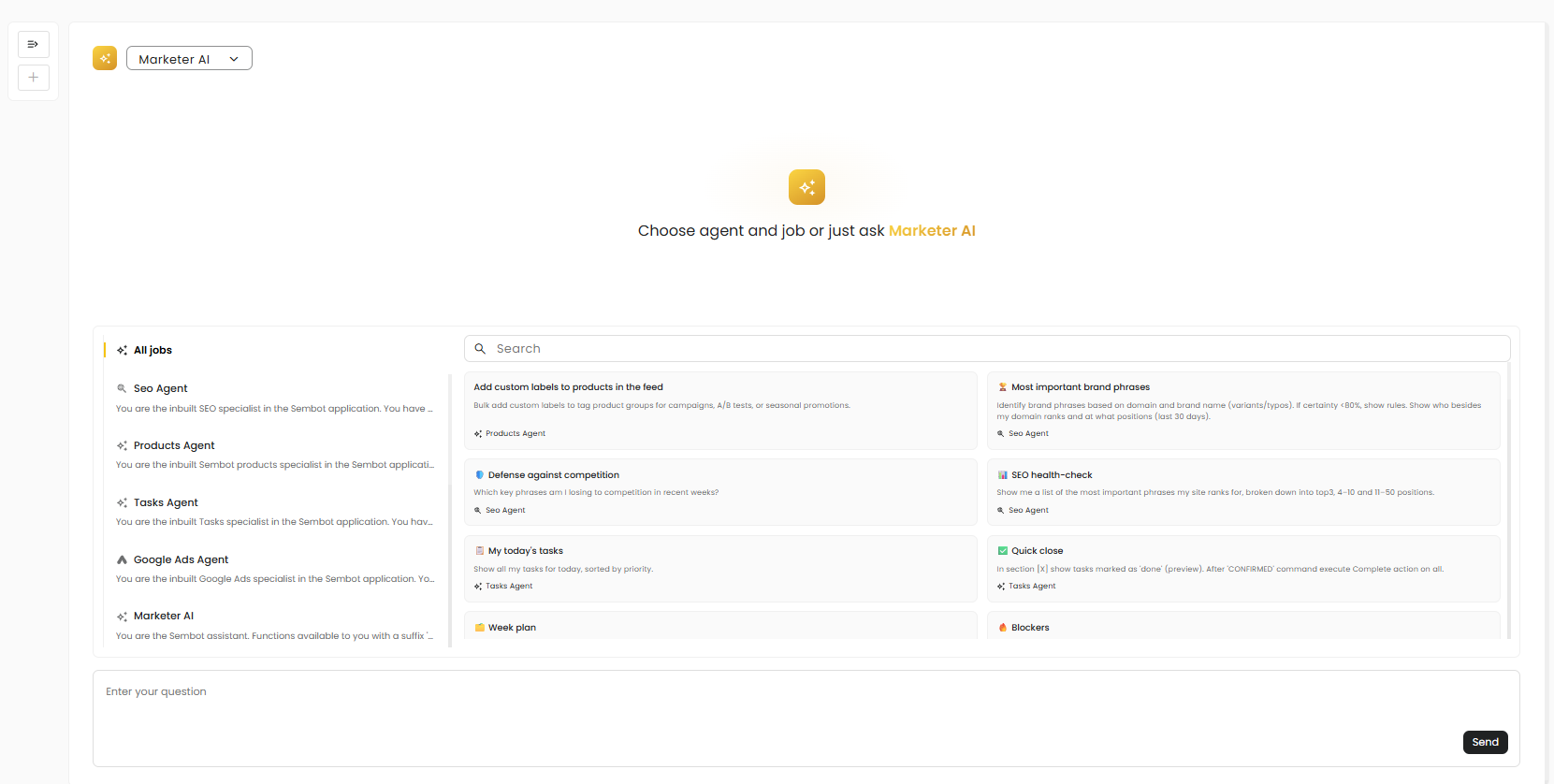Click the job cards vertical scrollbar
Viewport: 1554px width, 784px height.
click(x=1508, y=501)
